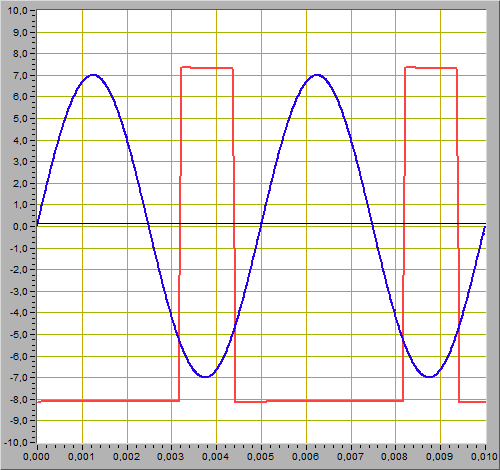Click the 4,0 vertical axis label
500x470 pixels.
(x=20, y=140)
